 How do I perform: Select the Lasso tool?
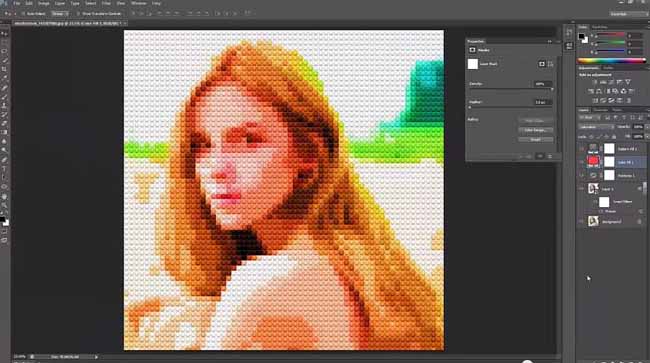click(x=5, y=51)
